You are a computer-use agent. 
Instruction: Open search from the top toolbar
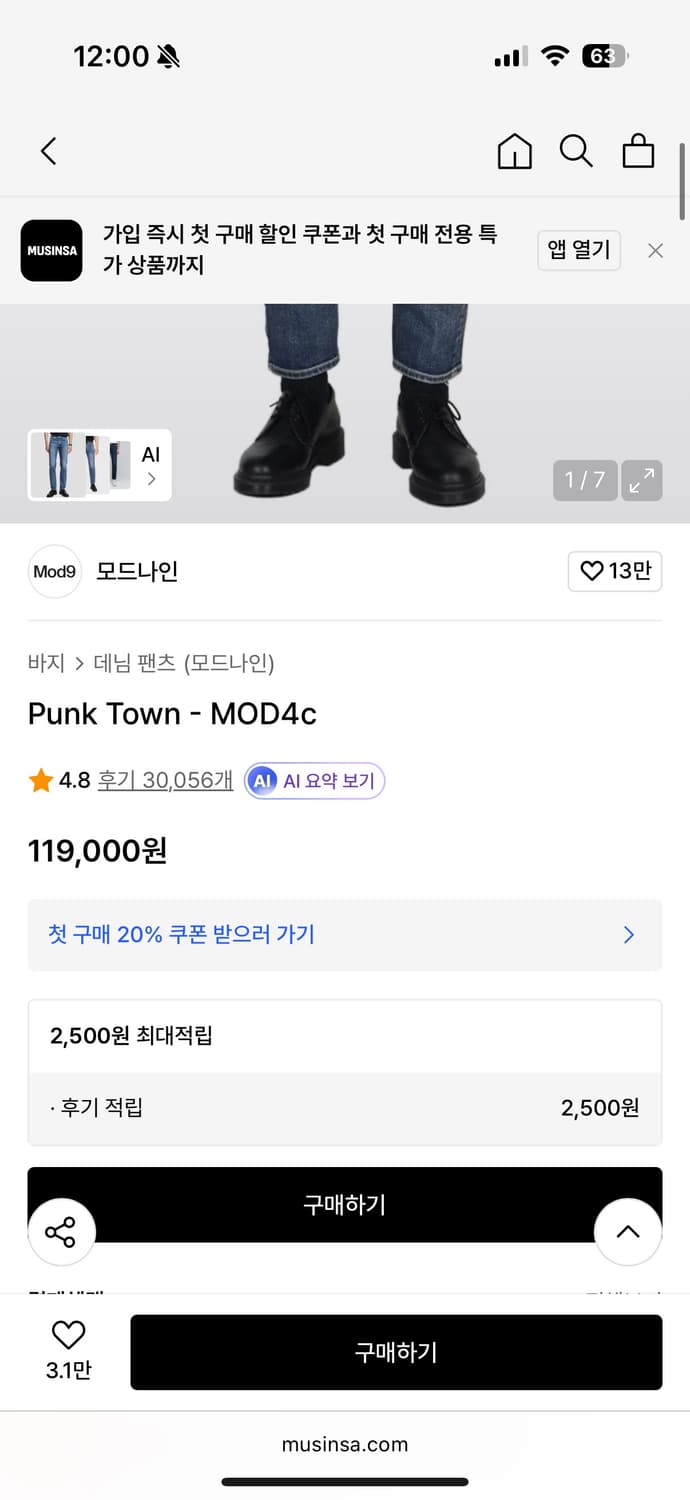point(576,151)
